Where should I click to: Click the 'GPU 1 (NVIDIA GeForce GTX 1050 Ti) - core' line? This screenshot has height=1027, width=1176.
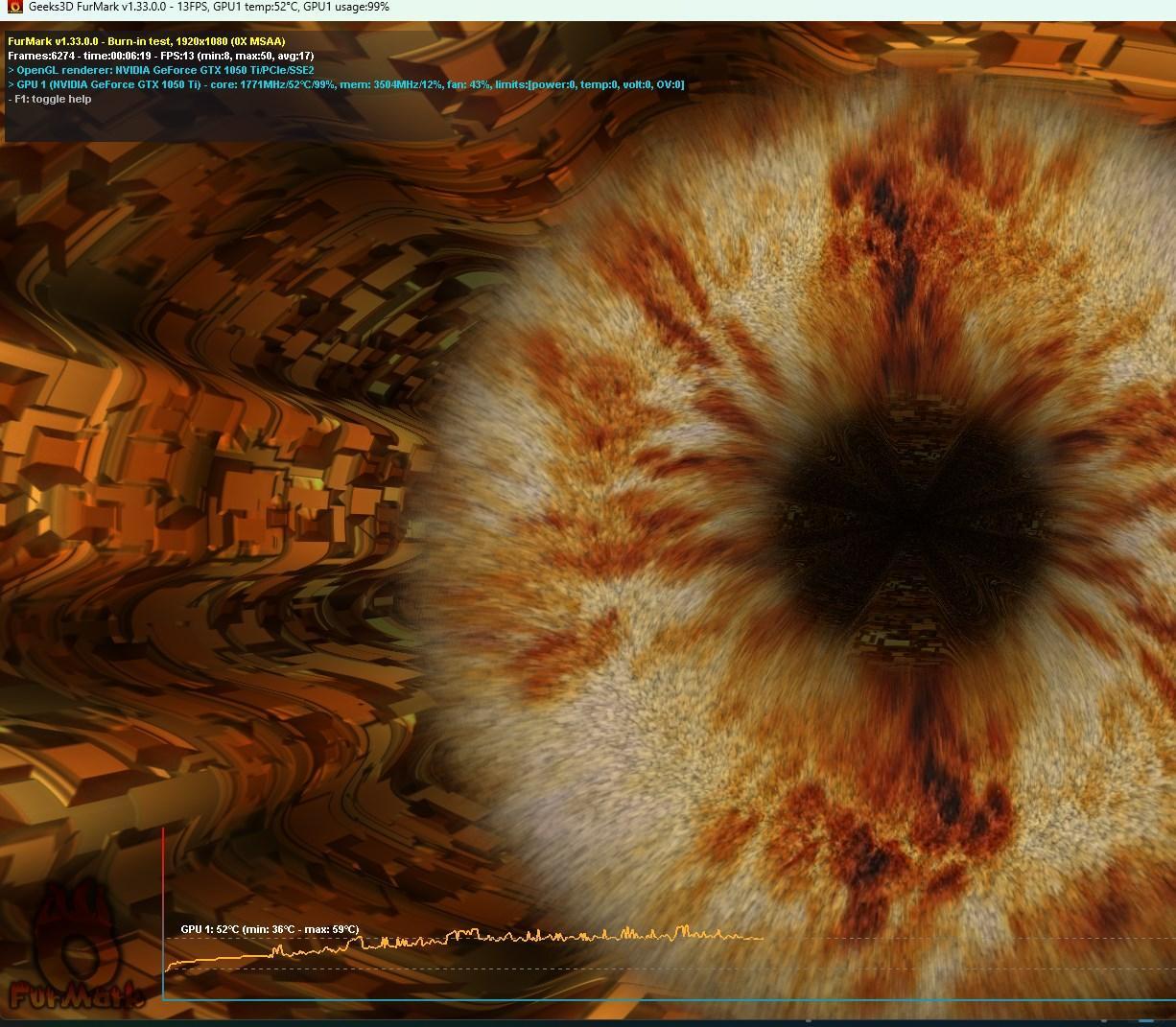coord(346,84)
